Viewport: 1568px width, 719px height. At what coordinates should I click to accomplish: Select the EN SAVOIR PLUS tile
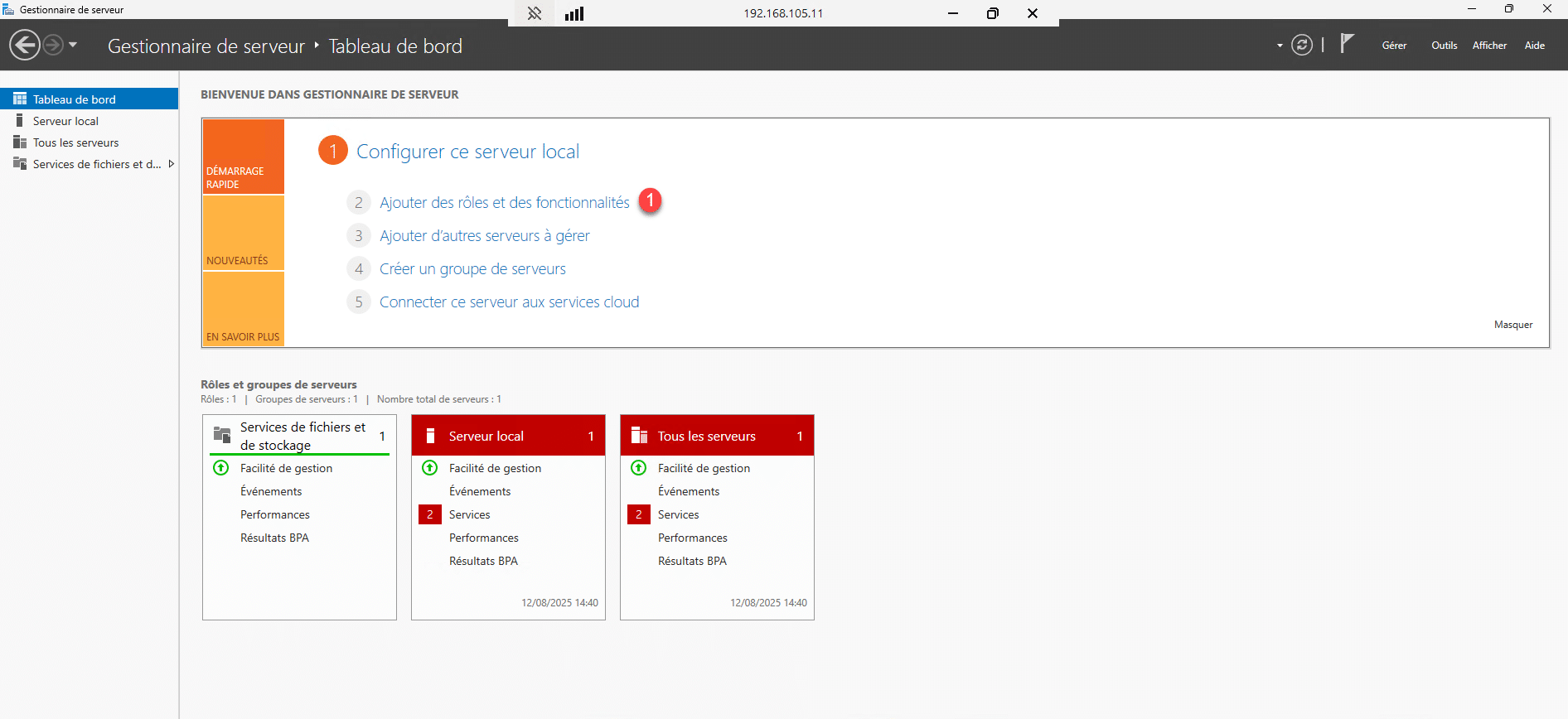244,309
